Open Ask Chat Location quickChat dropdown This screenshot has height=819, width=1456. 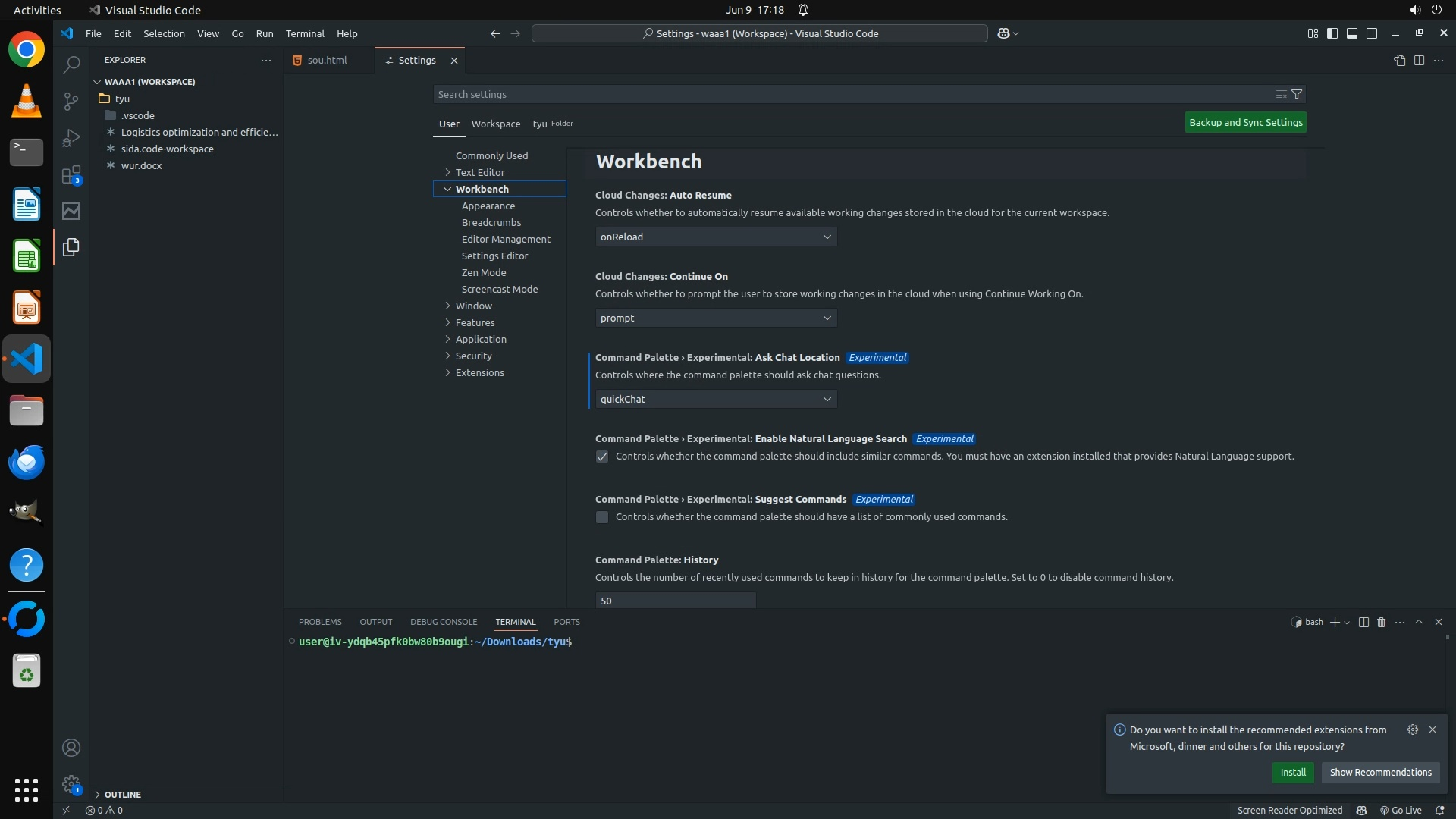716,399
